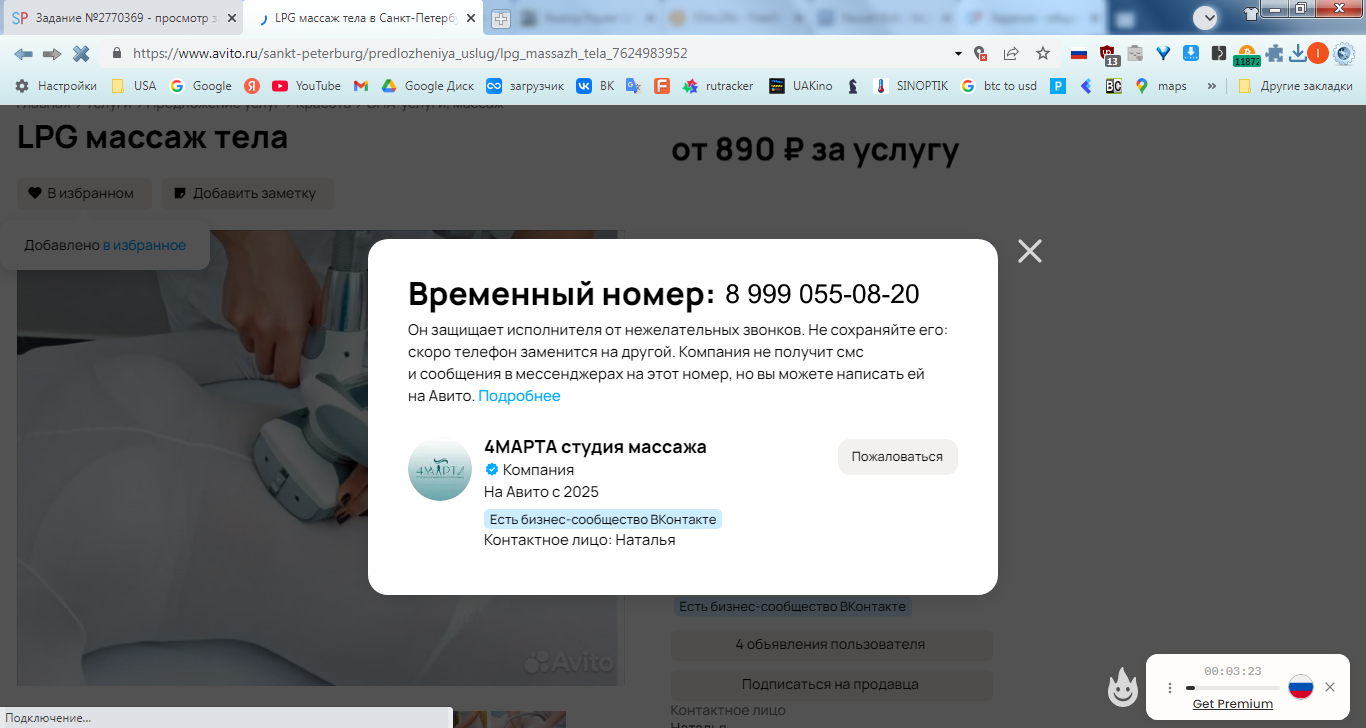Close the temporary number popup with X
This screenshot has width=1366, height=728.
tap(1030, 251)
